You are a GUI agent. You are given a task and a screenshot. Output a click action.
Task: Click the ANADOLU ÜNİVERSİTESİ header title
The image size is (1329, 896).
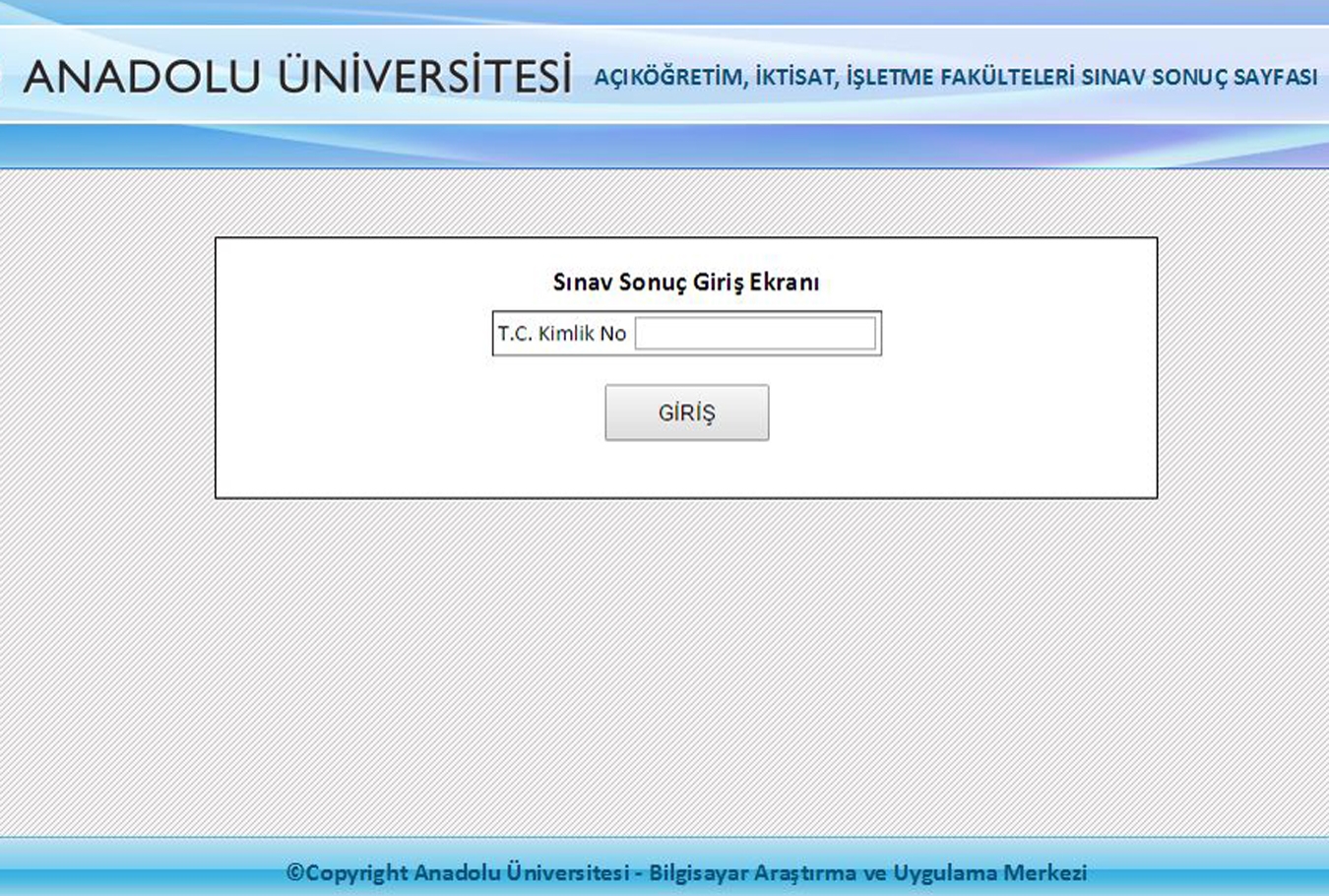(297, 76)
